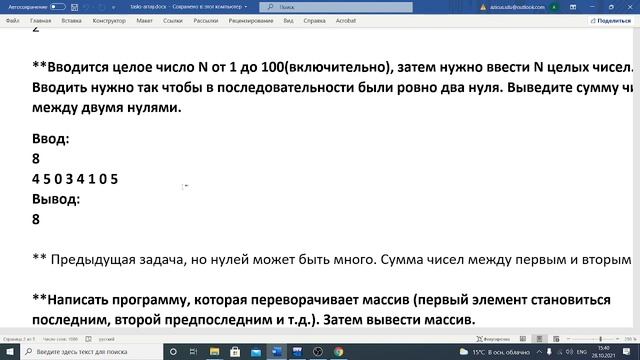Open the clock and date flyout
Image resolution: width=640 pixels, height=360 pixels.
pyautogui.click(x=604, y=351)
